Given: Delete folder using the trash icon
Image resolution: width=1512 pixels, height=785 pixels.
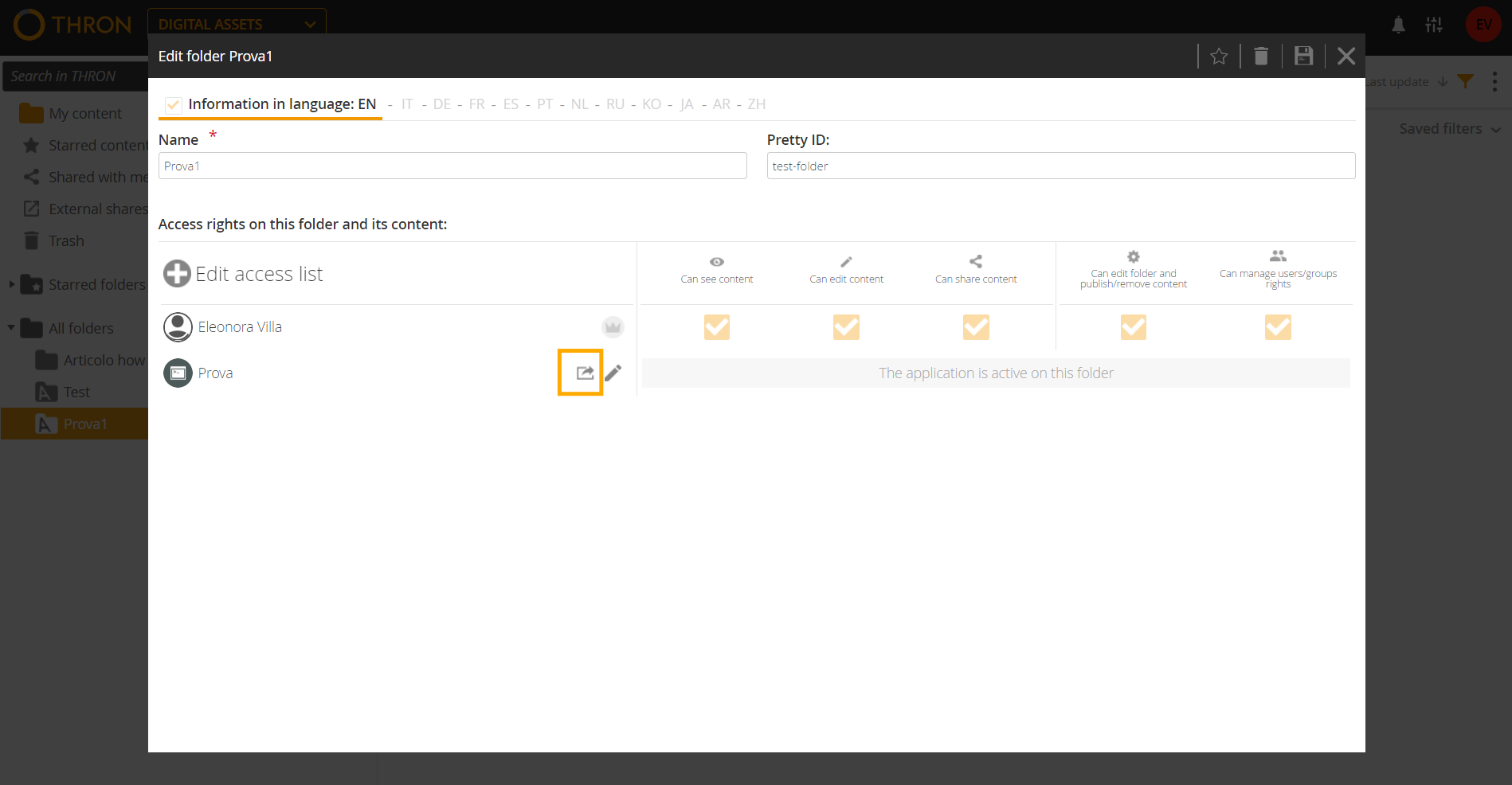Looking at the screenshot, I should (1261, 56).
